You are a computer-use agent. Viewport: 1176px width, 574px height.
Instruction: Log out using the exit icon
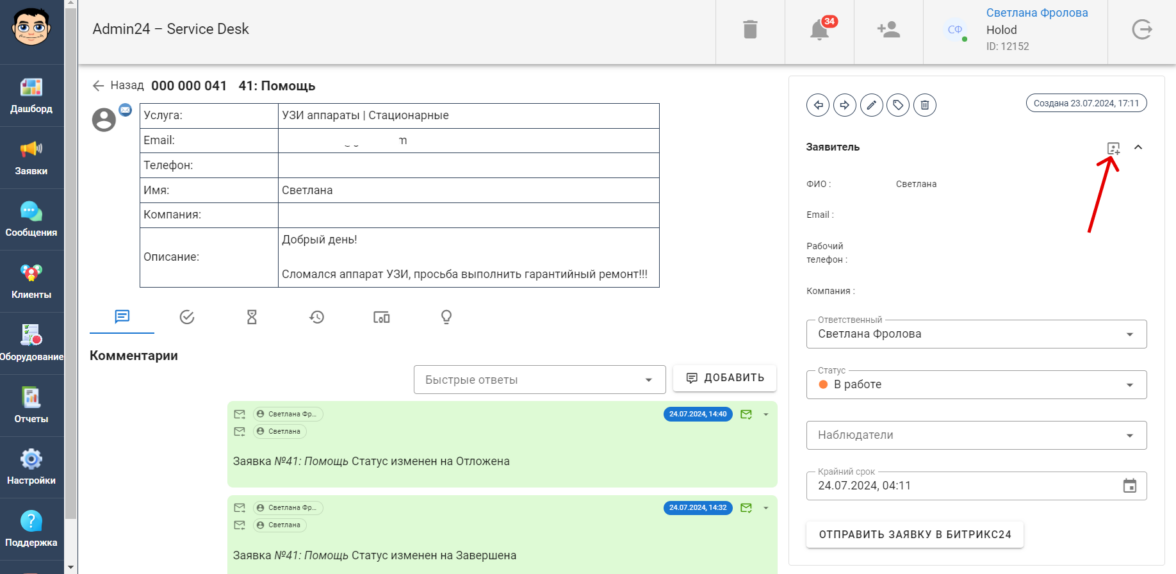(x=1142, y=30)
